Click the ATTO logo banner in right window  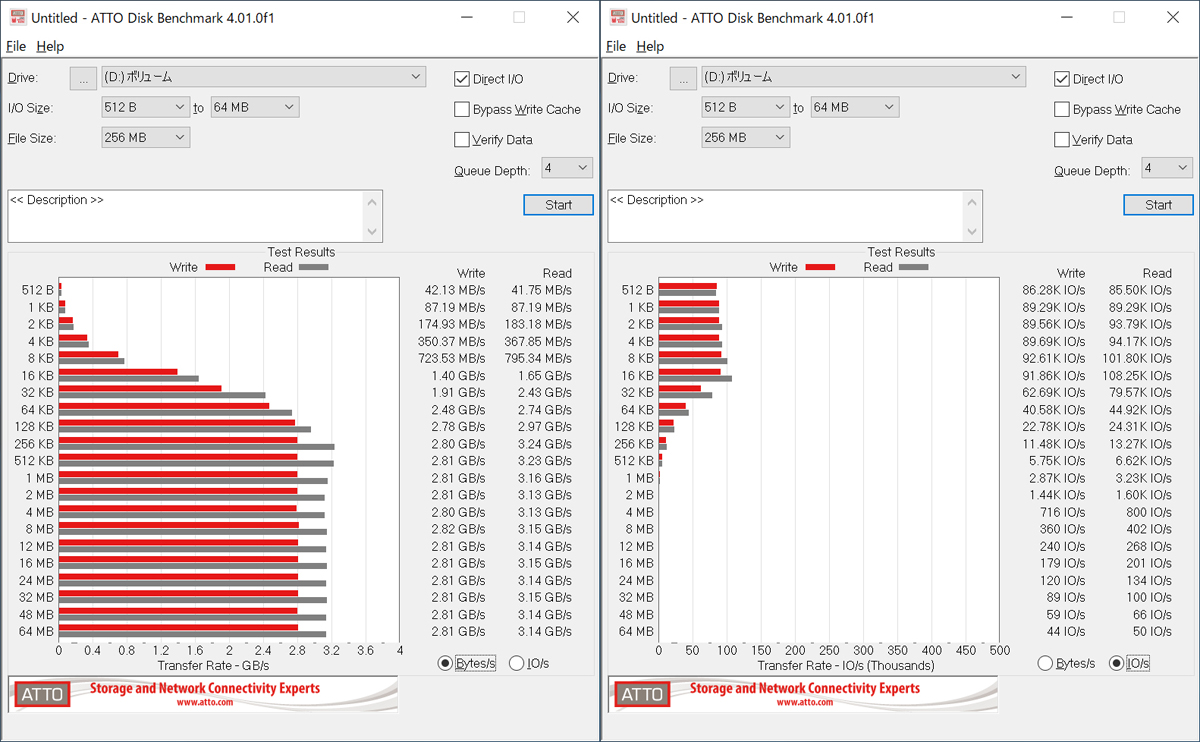803,694
